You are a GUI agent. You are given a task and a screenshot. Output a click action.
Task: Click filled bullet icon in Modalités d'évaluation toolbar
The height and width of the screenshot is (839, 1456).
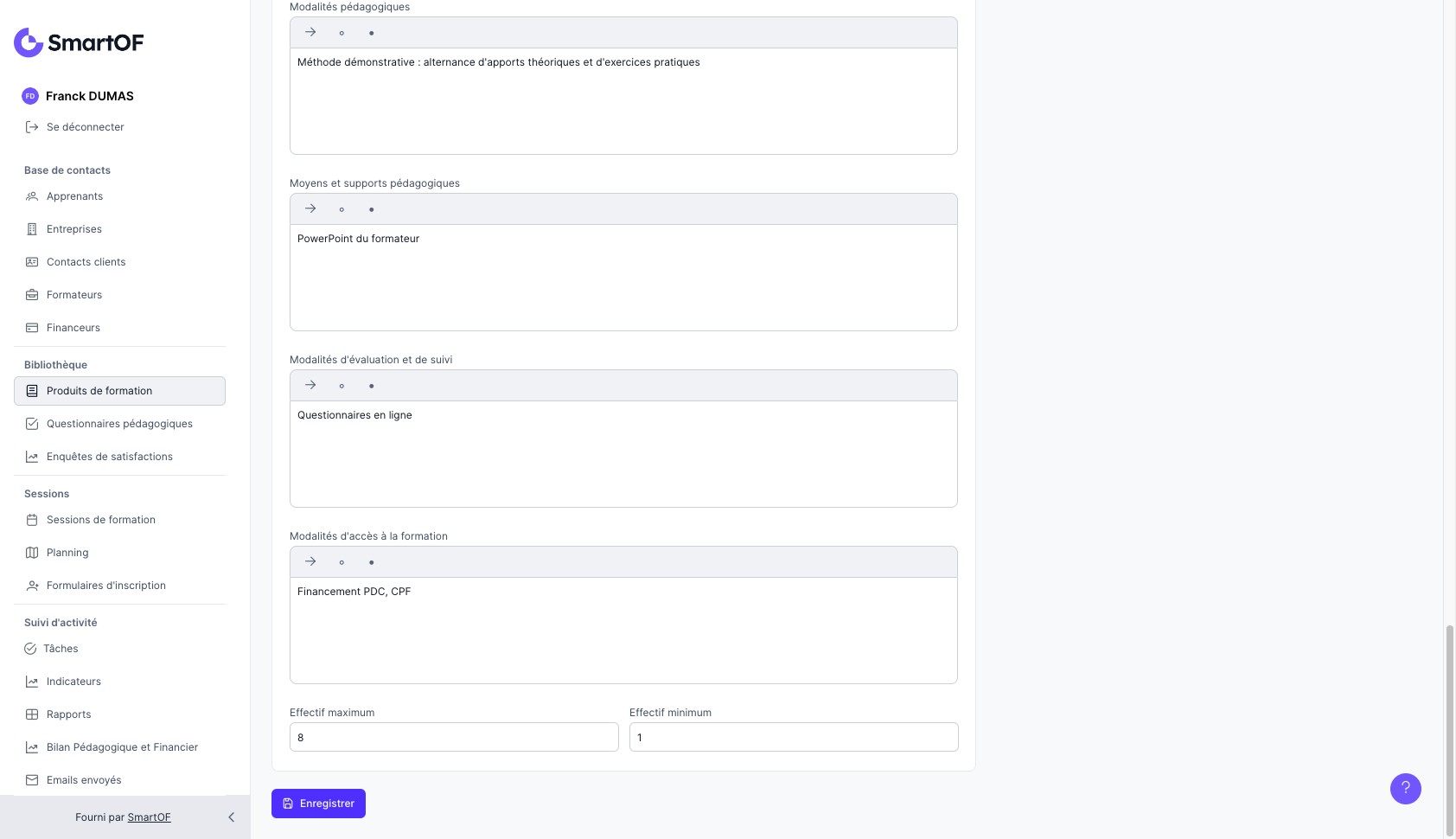click(372, 386)
